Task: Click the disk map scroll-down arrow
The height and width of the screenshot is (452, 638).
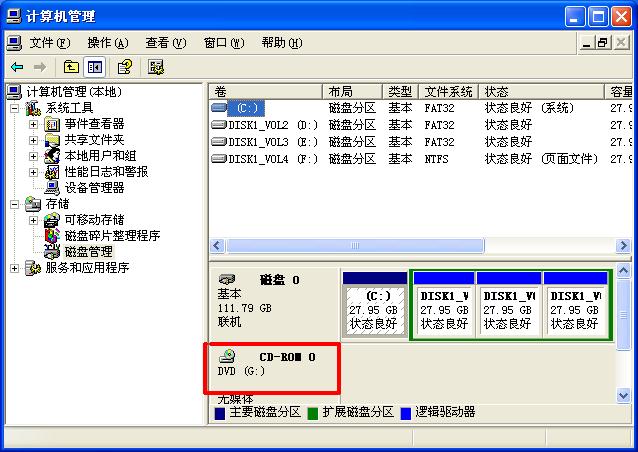Action: pos(623,395)
